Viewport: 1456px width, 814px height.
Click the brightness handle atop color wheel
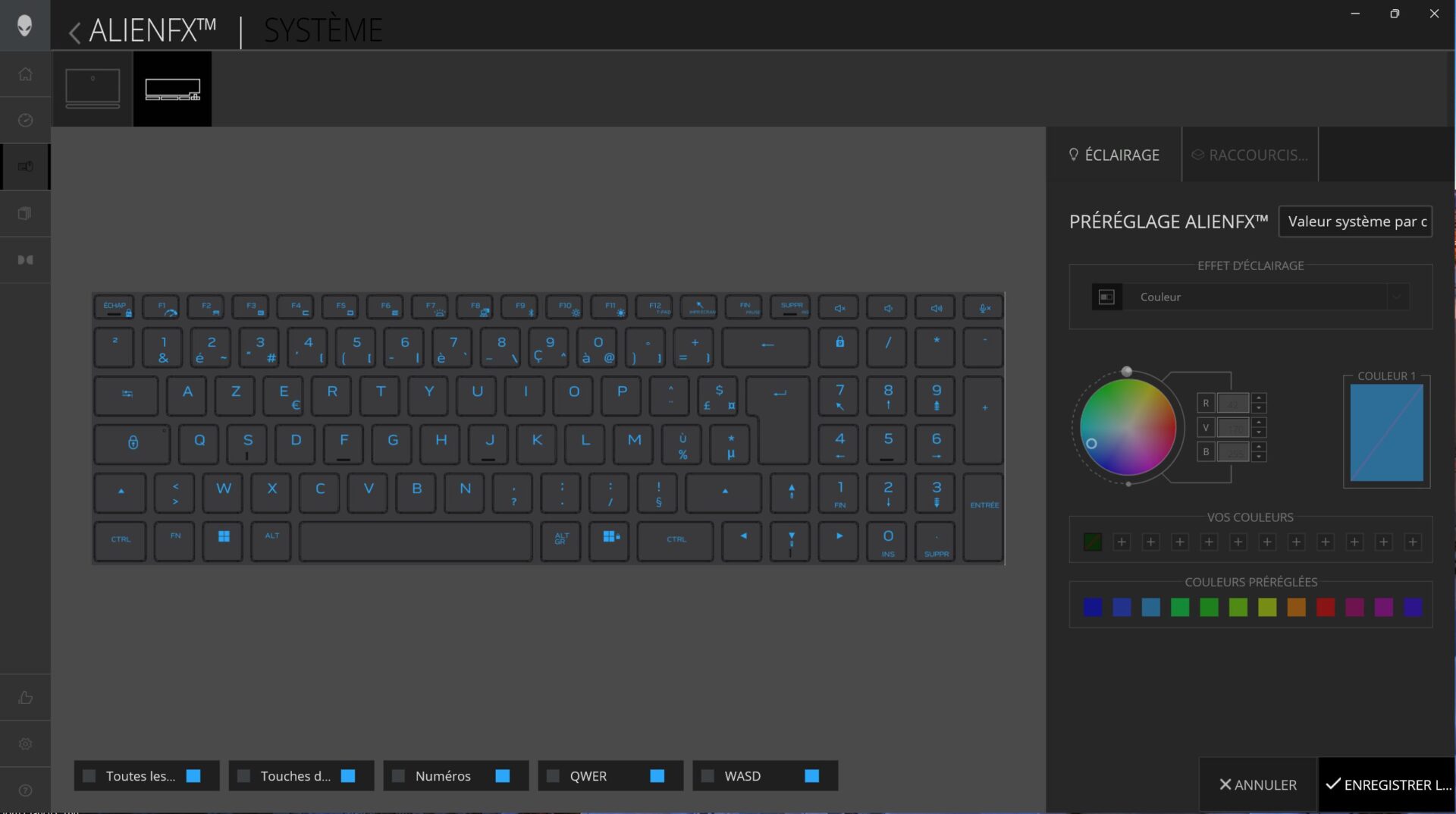pyautogui.click(x=1127, y=372)
